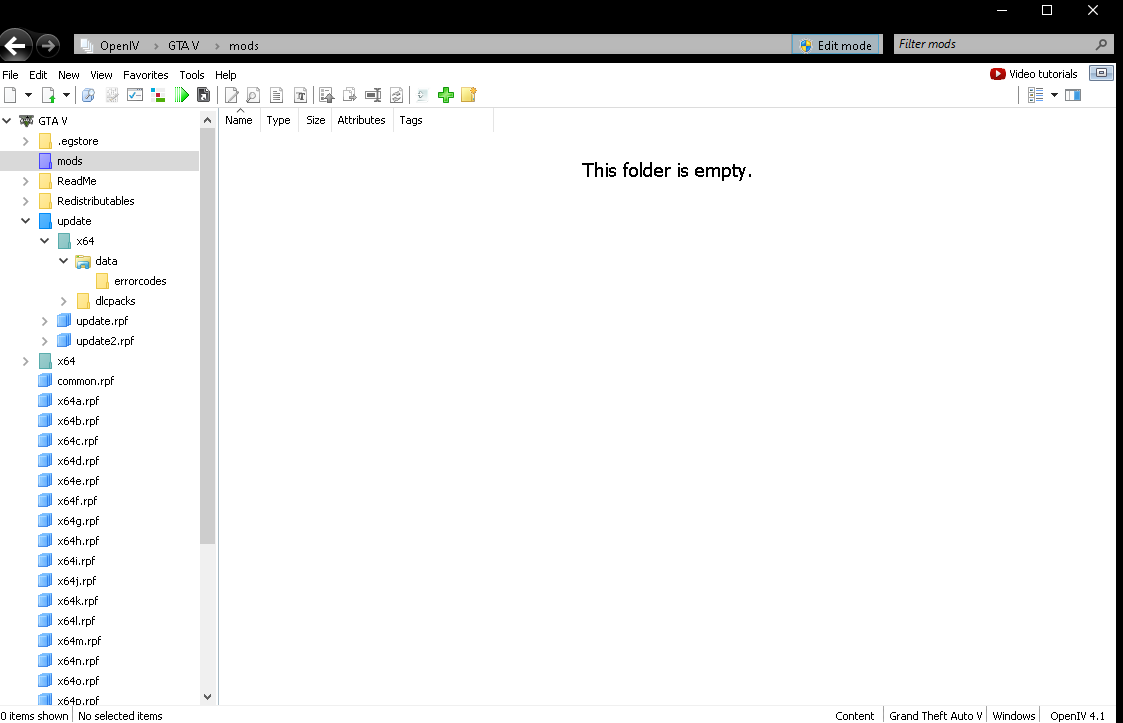
Task: Click the copy-pages-with-arrow toolbar icon
Action: coord(350,95)
